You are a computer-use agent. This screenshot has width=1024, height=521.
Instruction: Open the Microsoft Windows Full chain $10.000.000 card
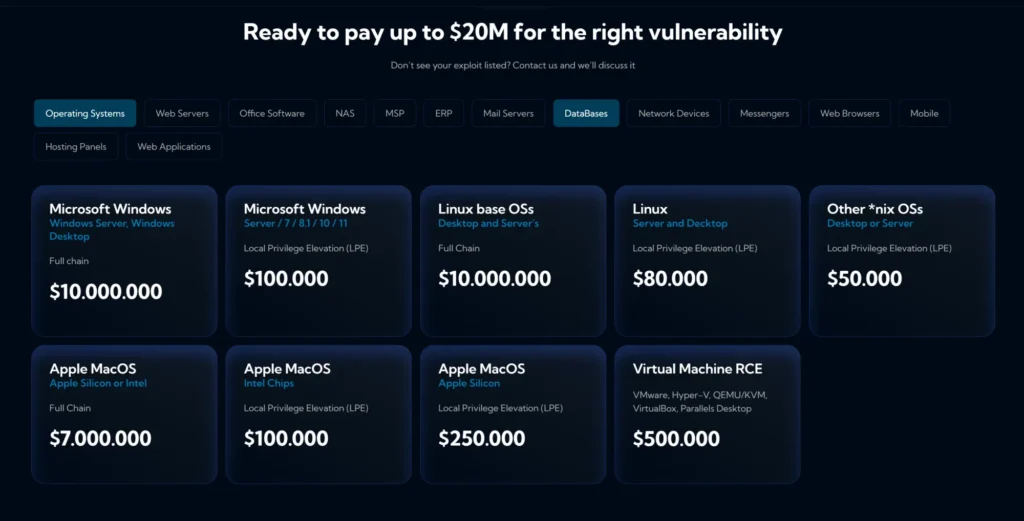tap(124, 261)
